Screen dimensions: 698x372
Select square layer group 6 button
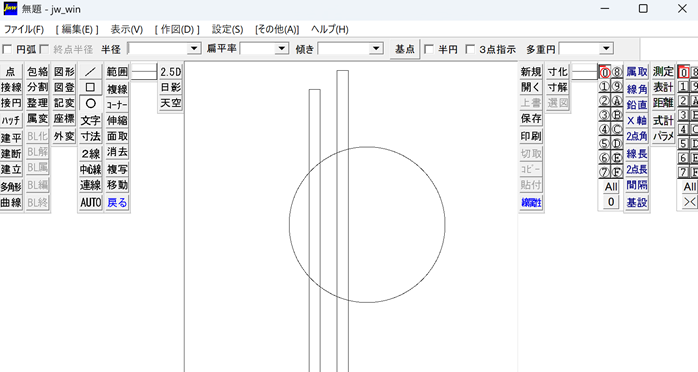point(683,158)
